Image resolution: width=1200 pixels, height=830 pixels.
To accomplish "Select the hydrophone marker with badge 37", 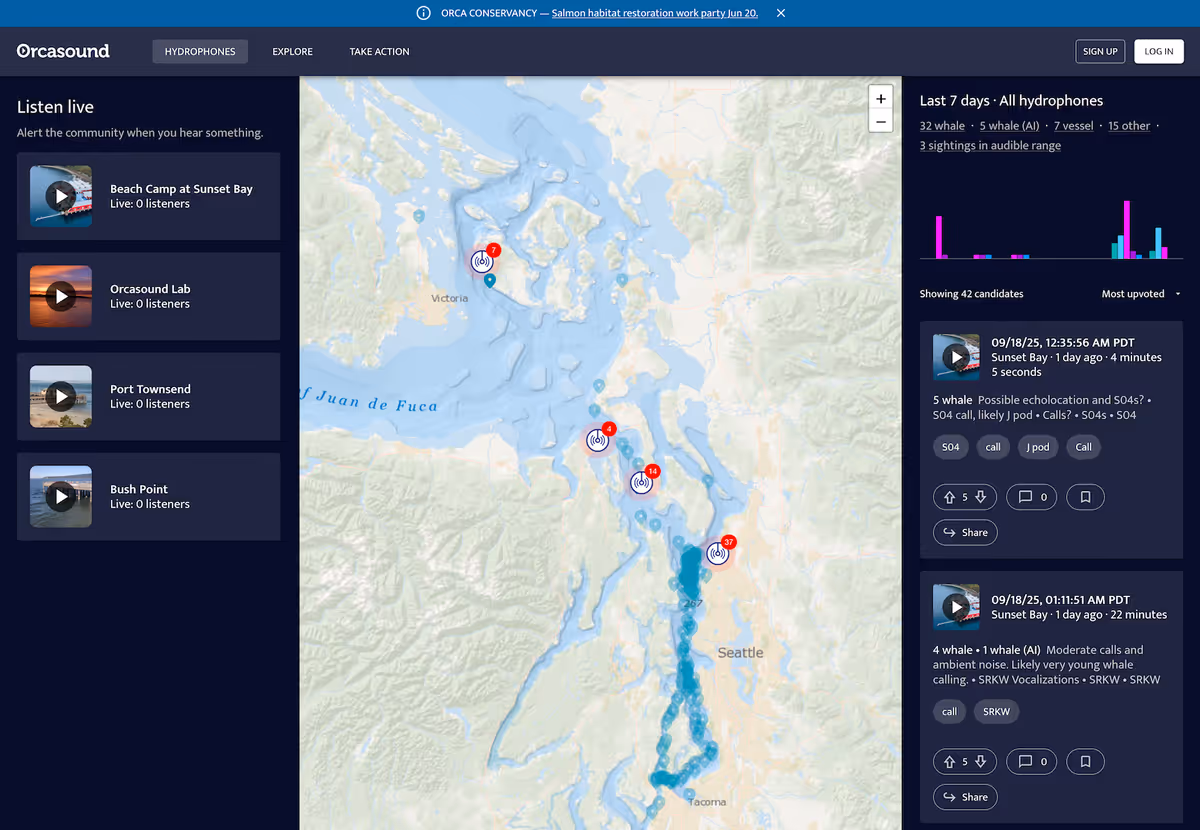I will click(x=717, y=553).
